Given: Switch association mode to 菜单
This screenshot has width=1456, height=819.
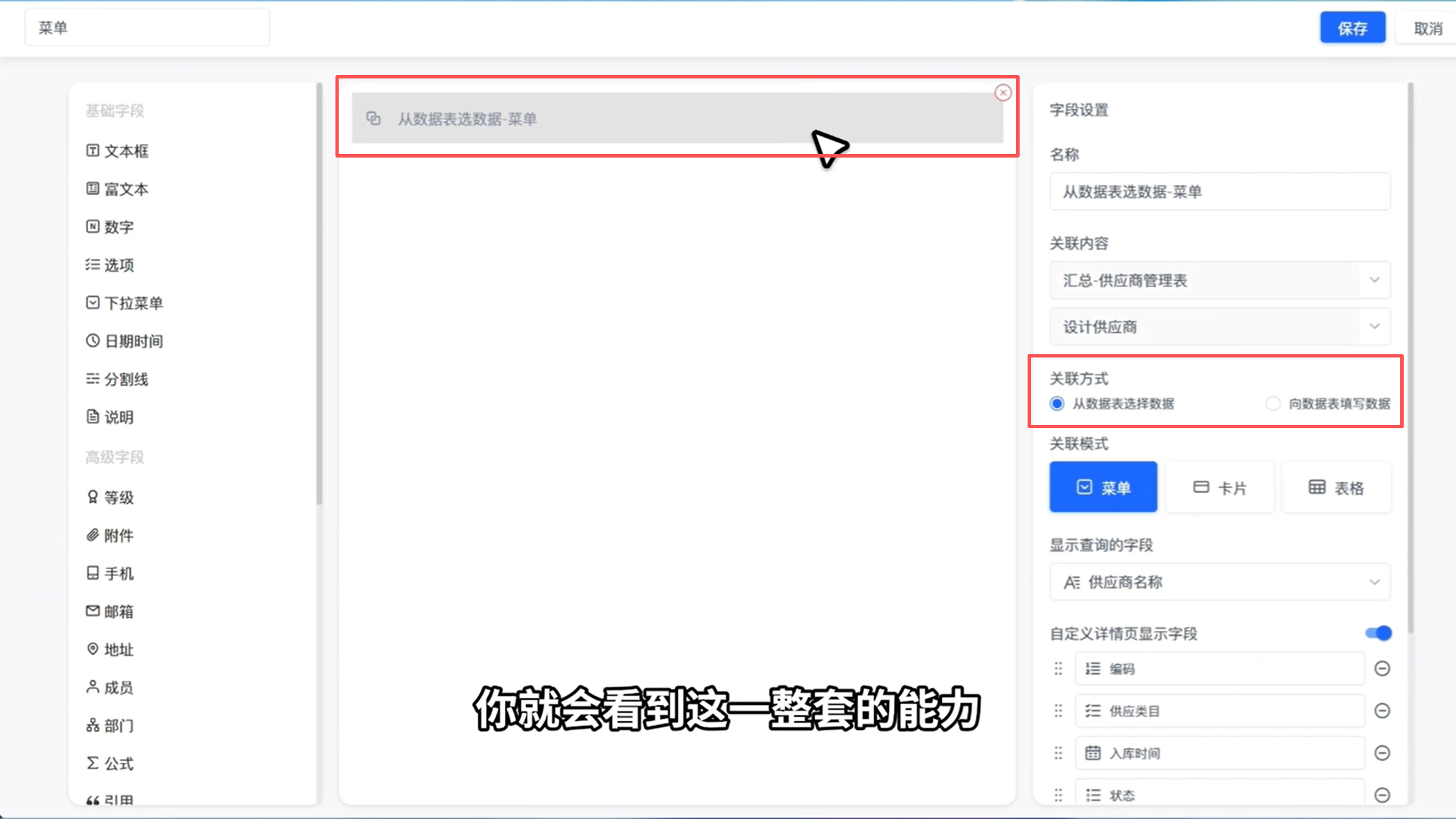Looking at the screenshot, I should click(x=1103, y=487).
